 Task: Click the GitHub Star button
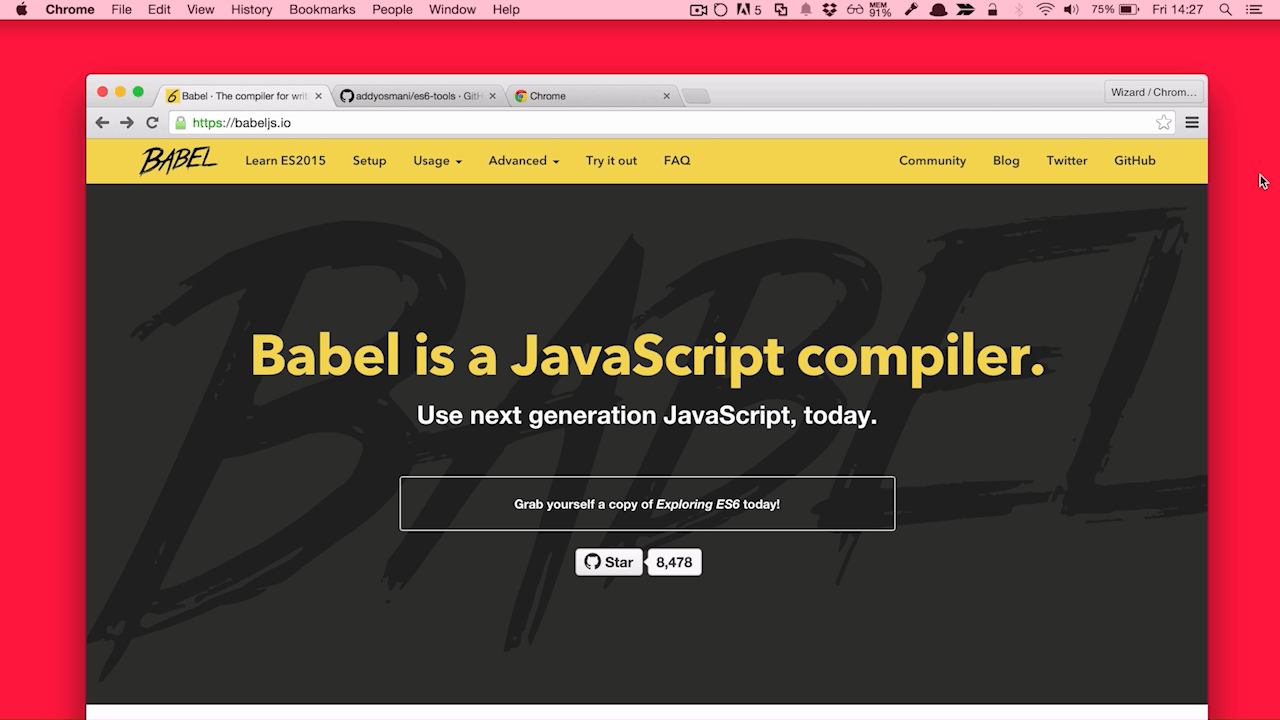tap(609, 562)
